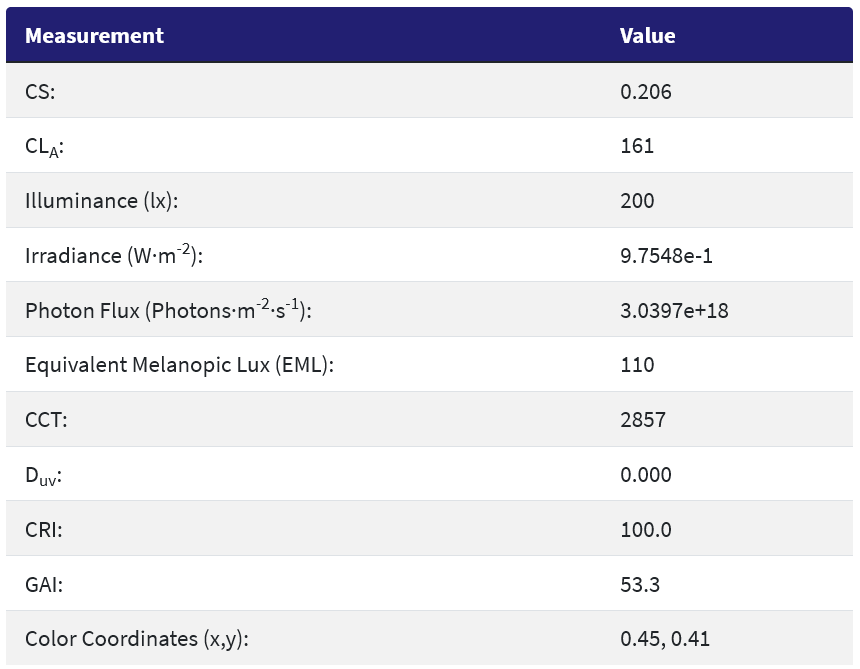The image size is (860, 669).
Task: Select the Illuminance (lx) label
Action: pyautogui.click(x=101, y=201)
